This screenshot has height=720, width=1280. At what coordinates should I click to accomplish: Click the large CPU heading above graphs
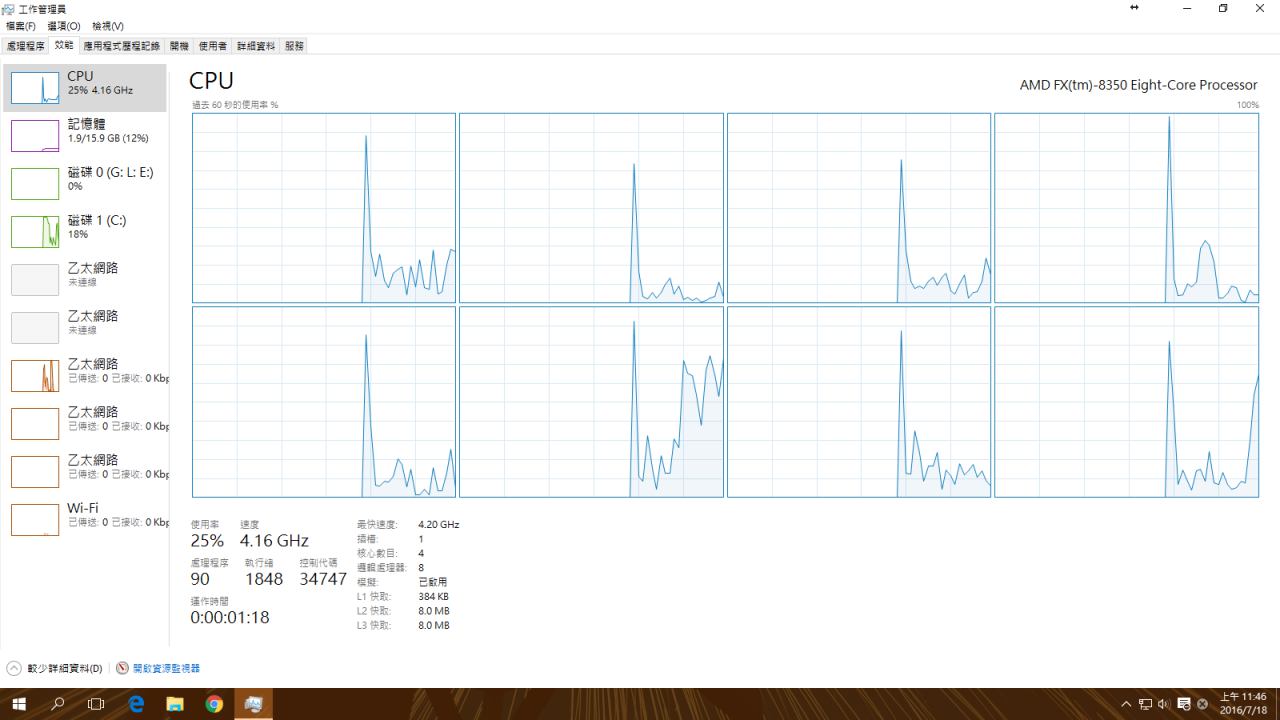pyautogui.click(x=211, y=81)
